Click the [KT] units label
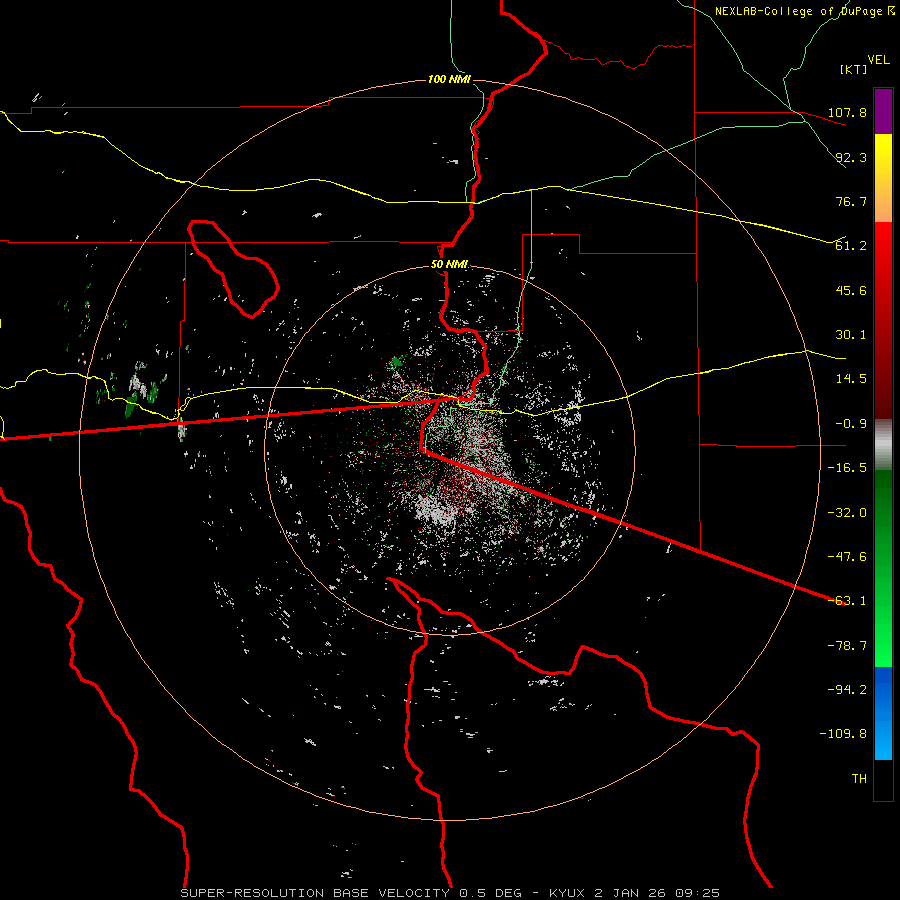The image size is (900, 900). click(854, 69)
